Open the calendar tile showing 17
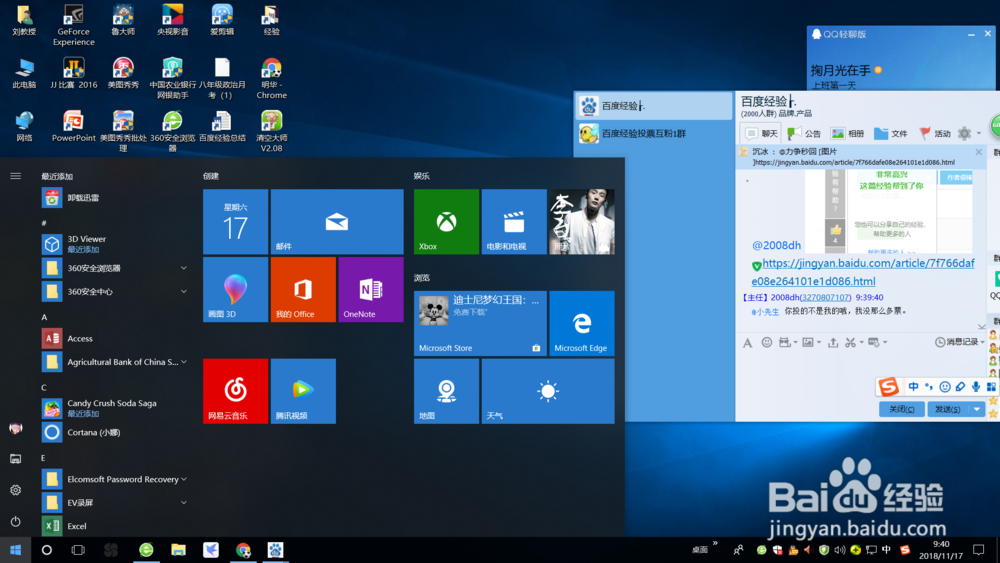Viewport: 1000px width, 563px height. point(235,221)
